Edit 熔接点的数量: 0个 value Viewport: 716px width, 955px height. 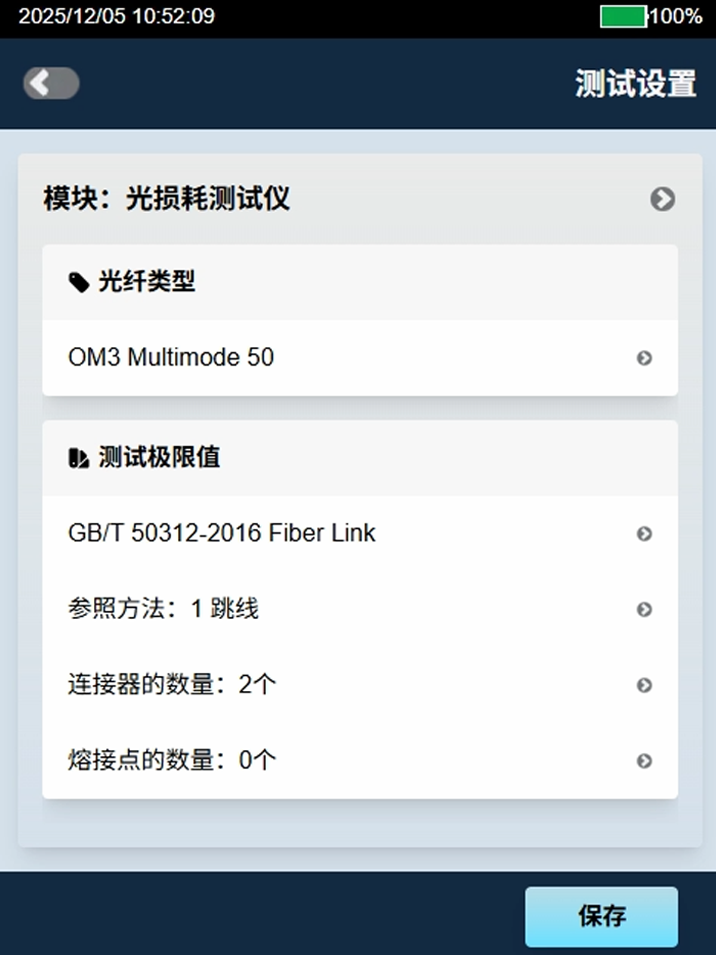click(172, 761)
